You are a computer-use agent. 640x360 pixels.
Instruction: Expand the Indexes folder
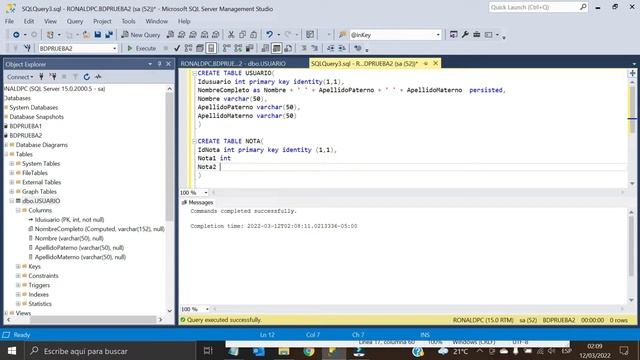[x=18, y=294]
